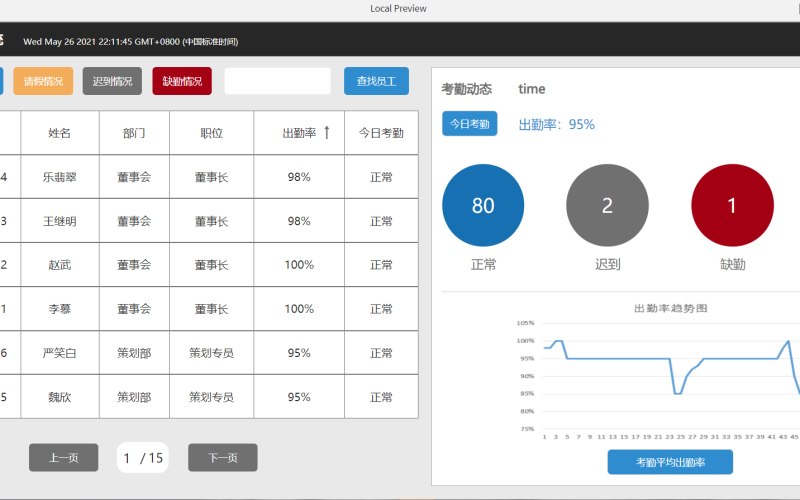
Task: Select the gray 2 迟到 circle
Action: tap(607, 205)
